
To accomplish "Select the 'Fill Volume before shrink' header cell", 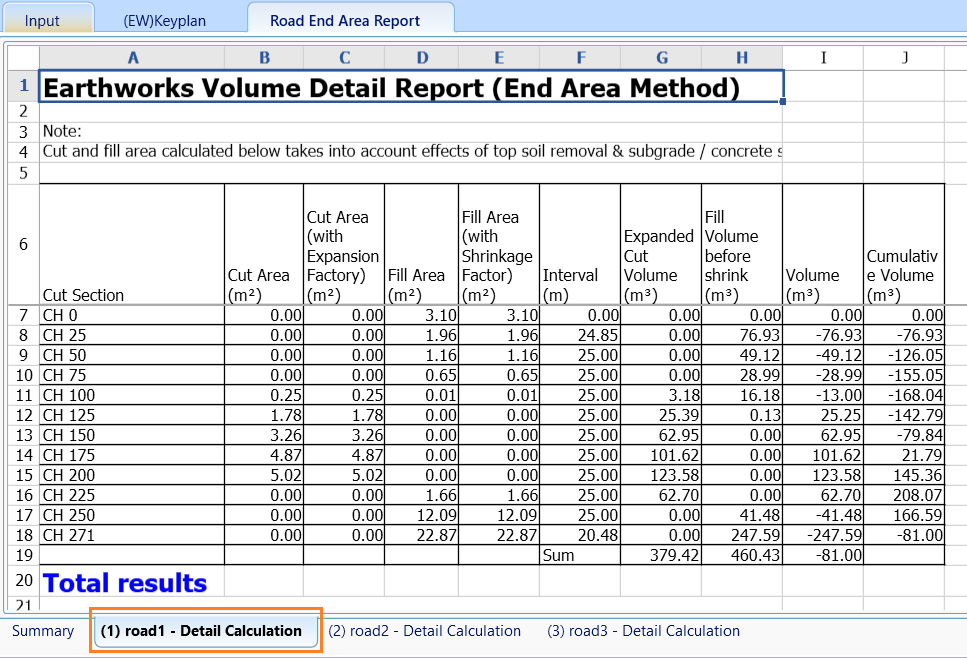I will 742,244.
